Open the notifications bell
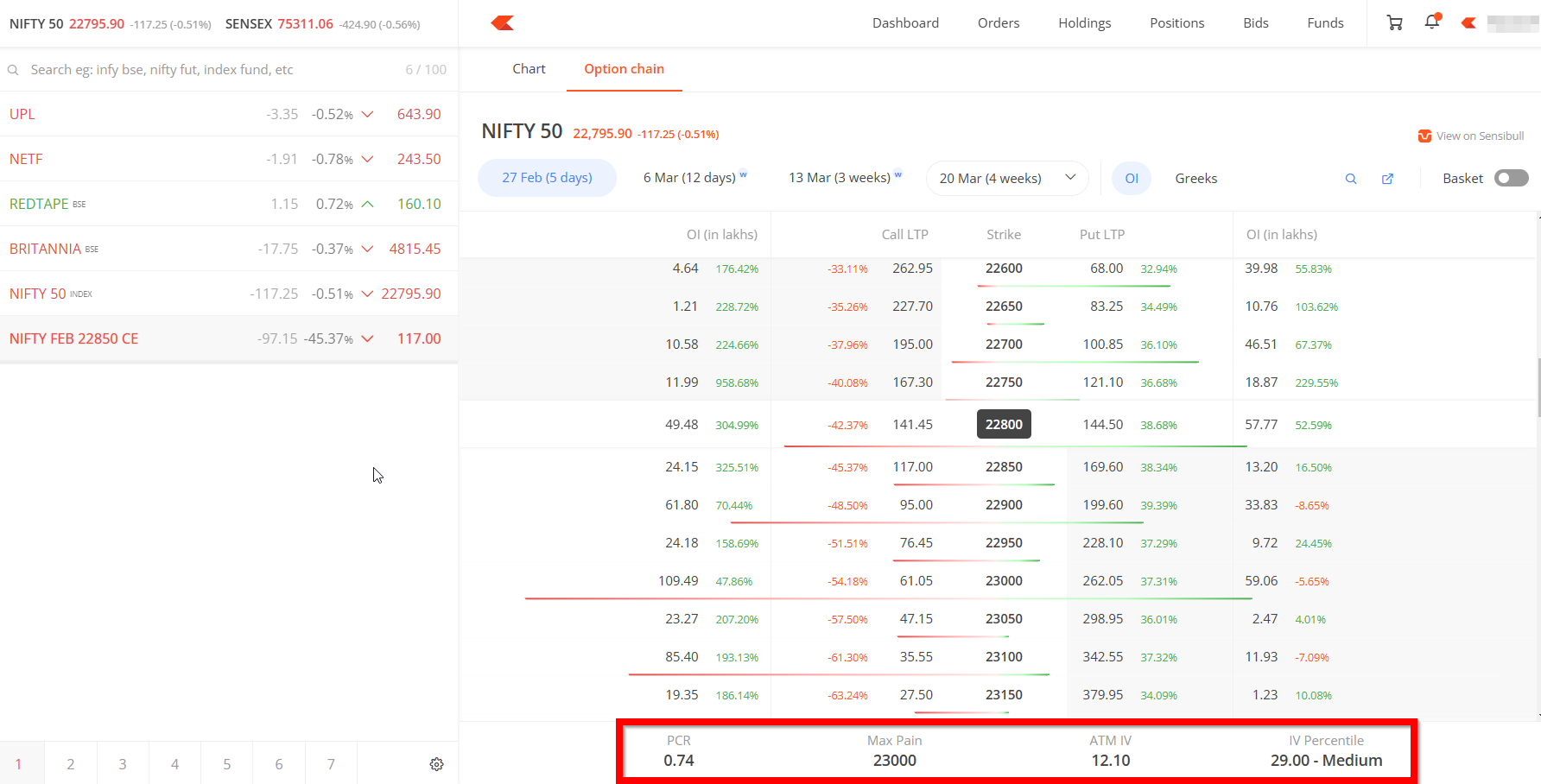 pos(1432,22)
